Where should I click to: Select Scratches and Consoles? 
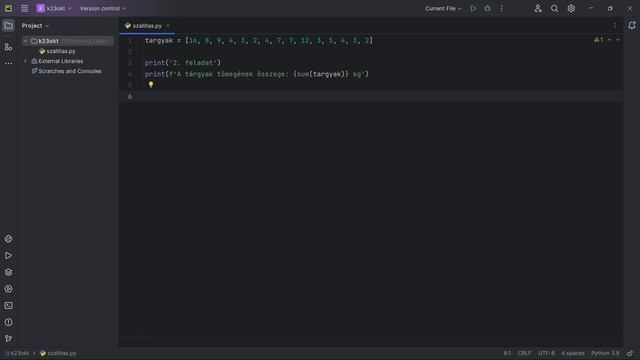(70, 71)
